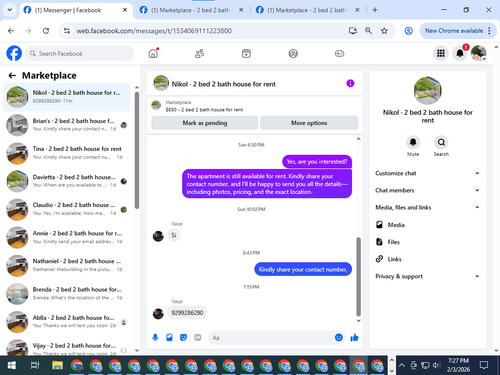Image resolution: width=500 pixels, height=375 pixels.
Task: Bookmark page with the star icon
Action: coord(384,31)
